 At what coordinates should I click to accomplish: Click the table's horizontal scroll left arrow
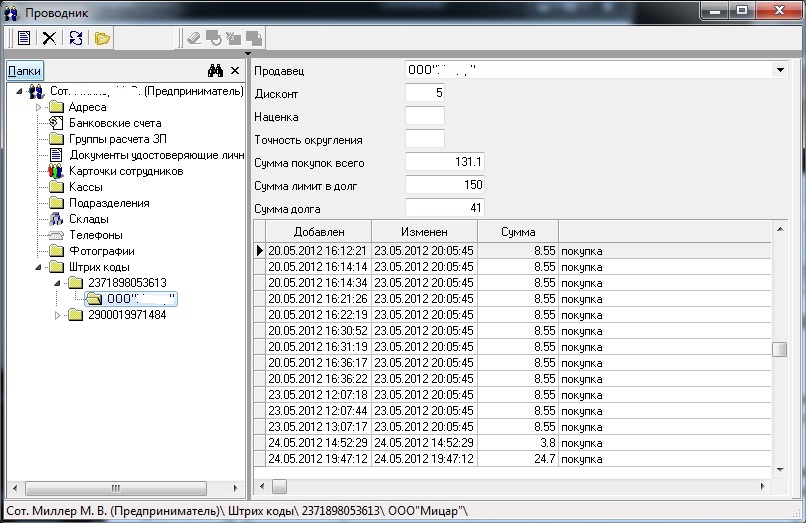pos(262,486)
